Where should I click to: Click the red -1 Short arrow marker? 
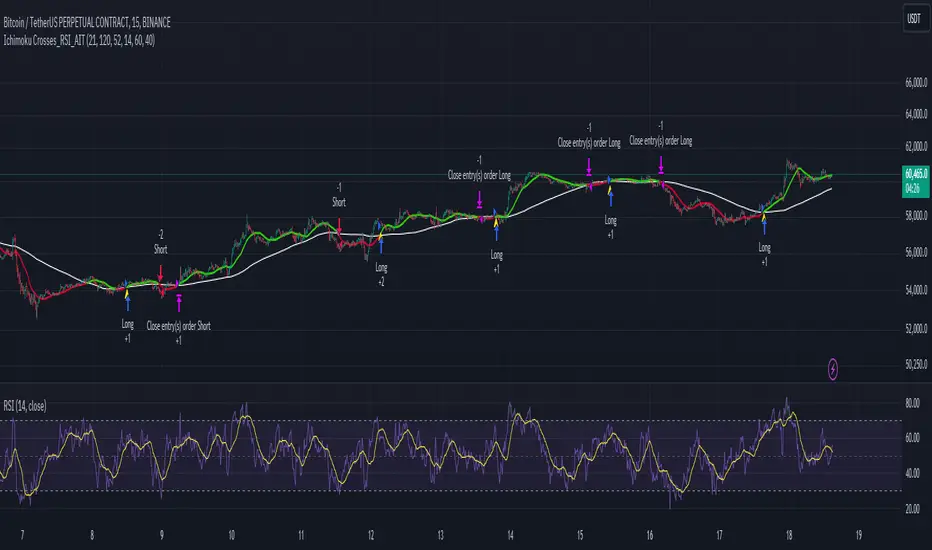339,226
